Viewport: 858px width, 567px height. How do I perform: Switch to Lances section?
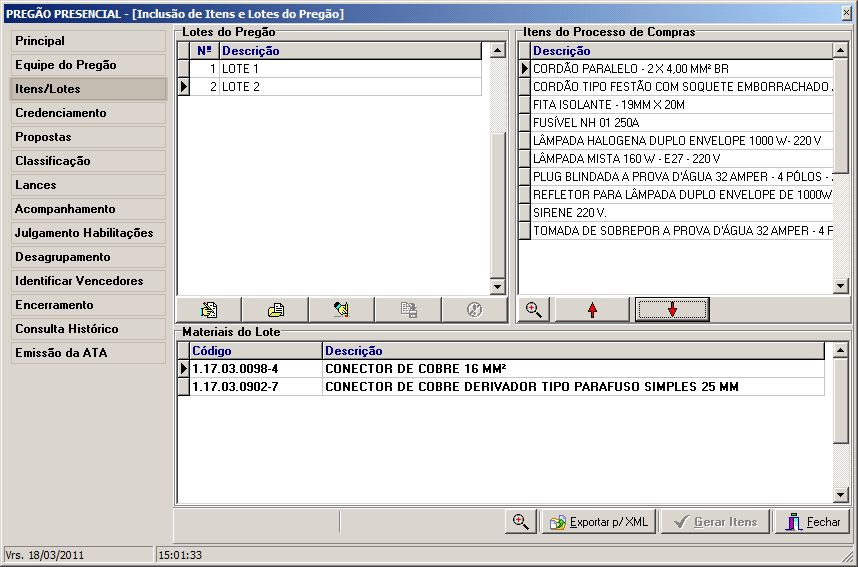(88, 185)
